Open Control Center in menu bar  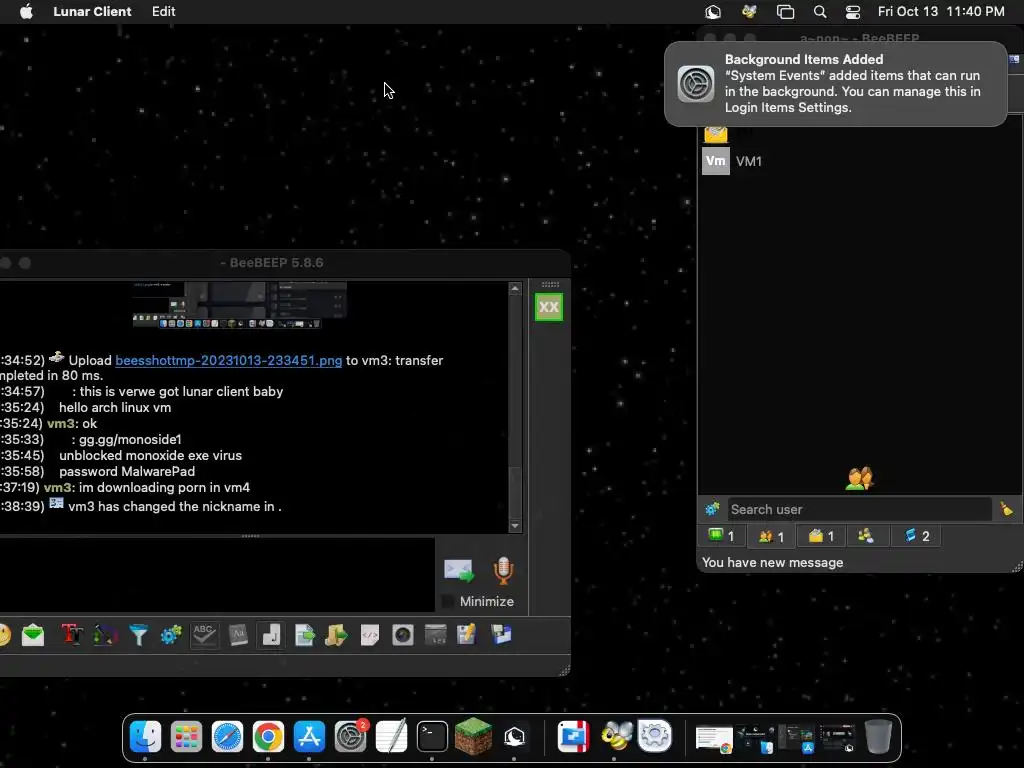(852, 12)
